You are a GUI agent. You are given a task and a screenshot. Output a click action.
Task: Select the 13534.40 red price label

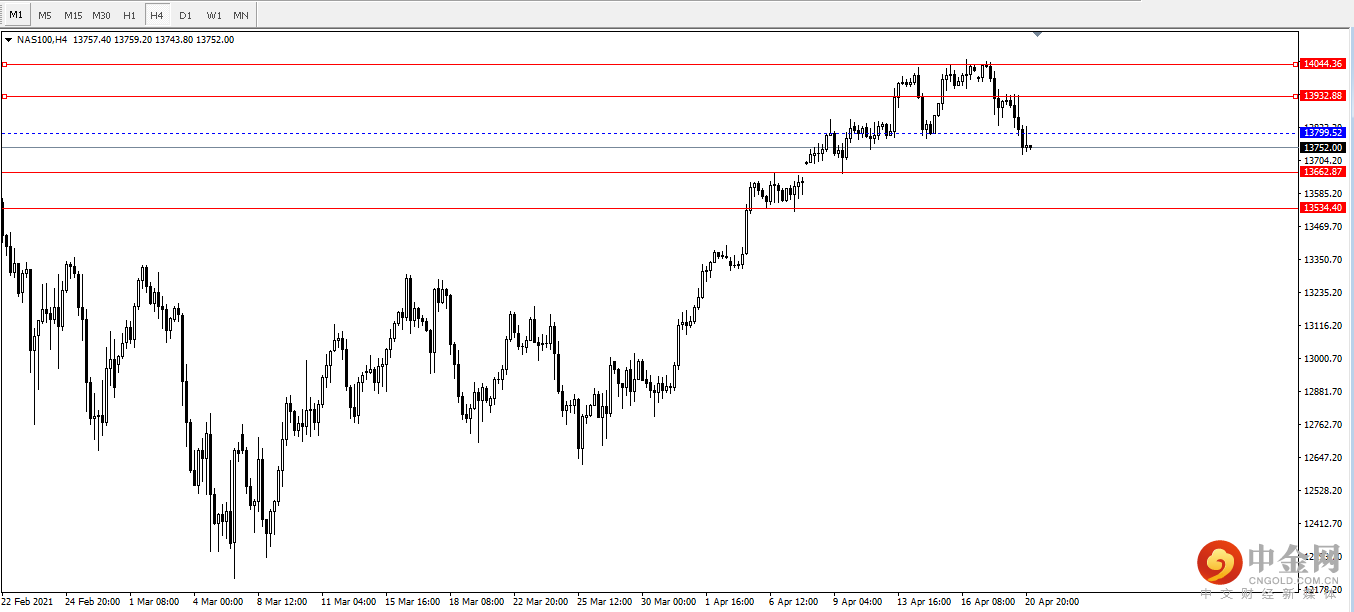tap(1323, 208)
